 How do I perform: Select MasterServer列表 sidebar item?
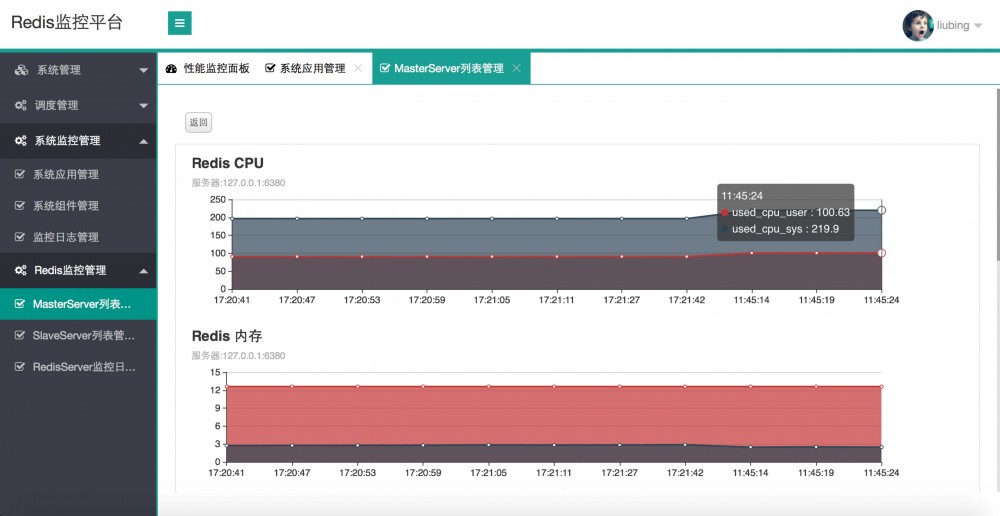[78, 304]
